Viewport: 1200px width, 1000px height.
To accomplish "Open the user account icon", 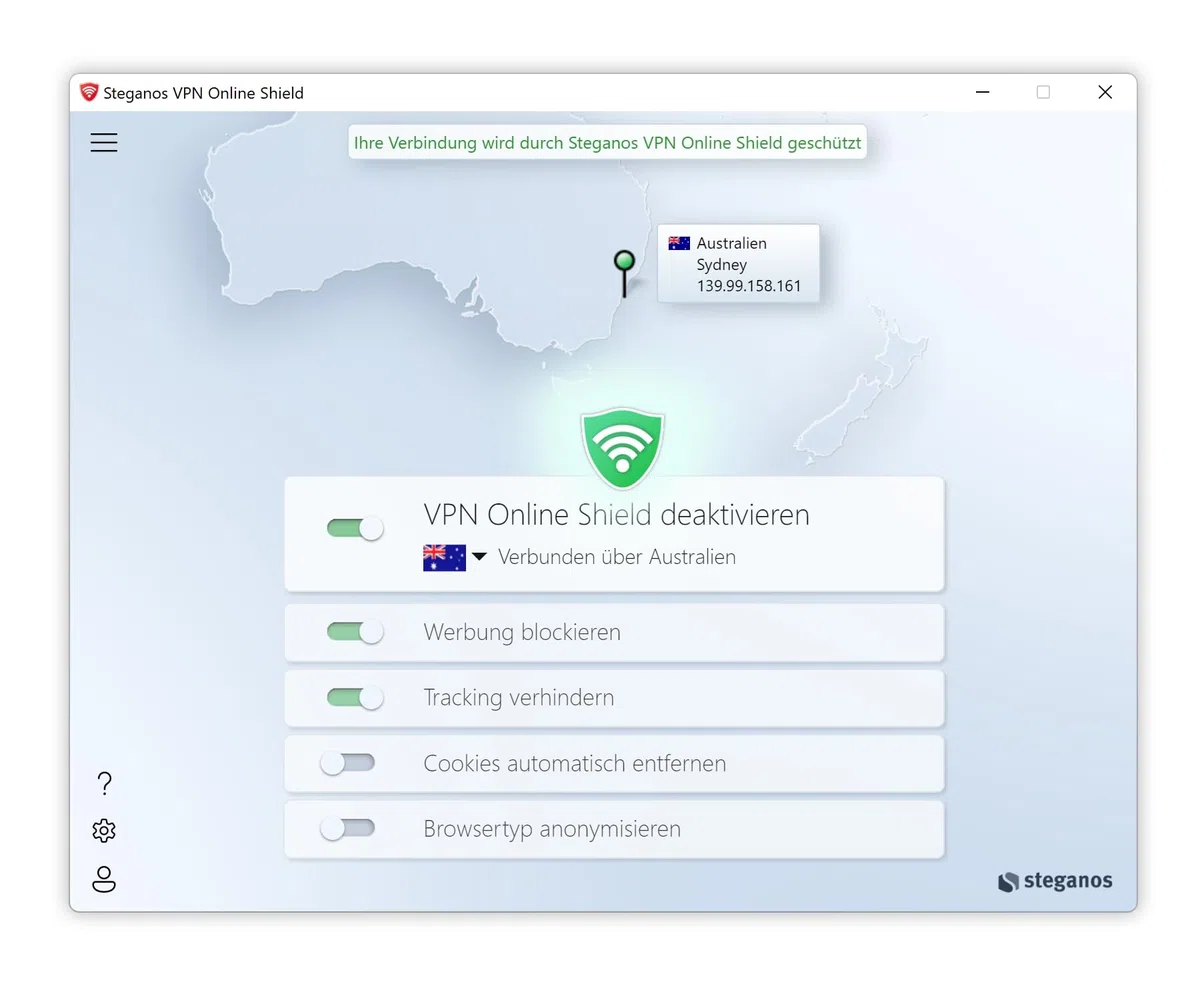I will tap(104, 879).
